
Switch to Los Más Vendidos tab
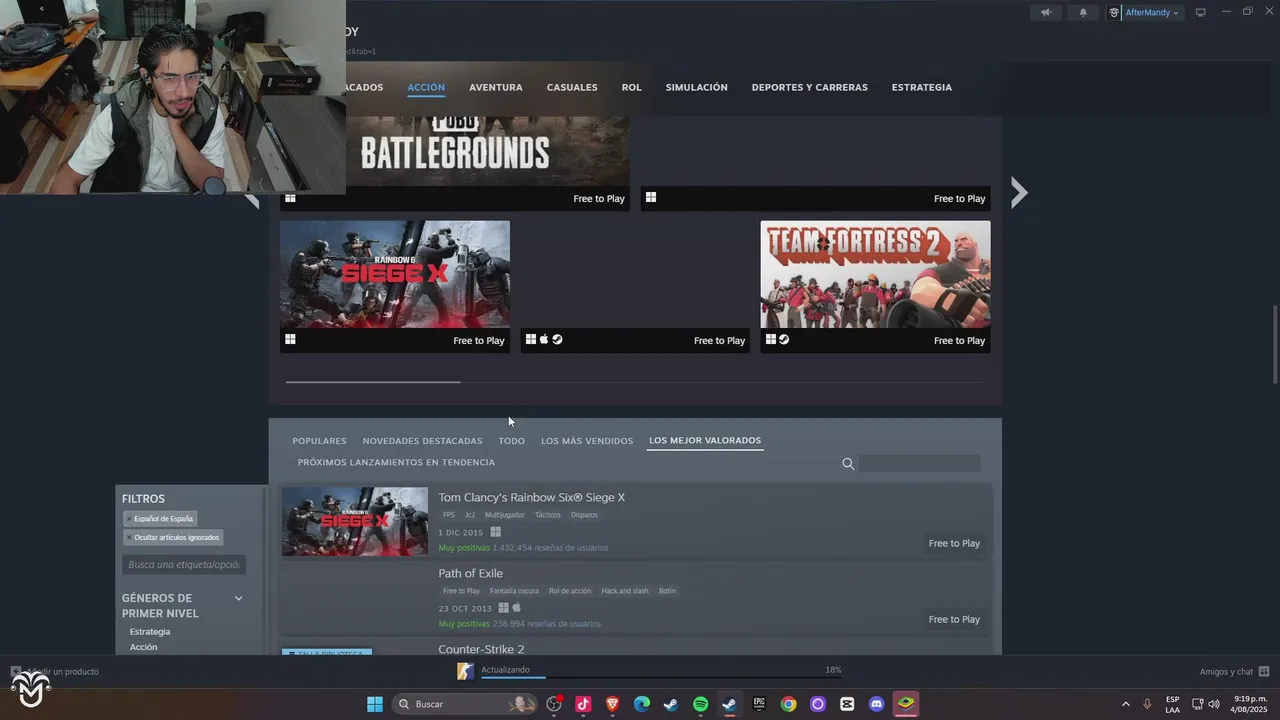click(x=587, y=441)
